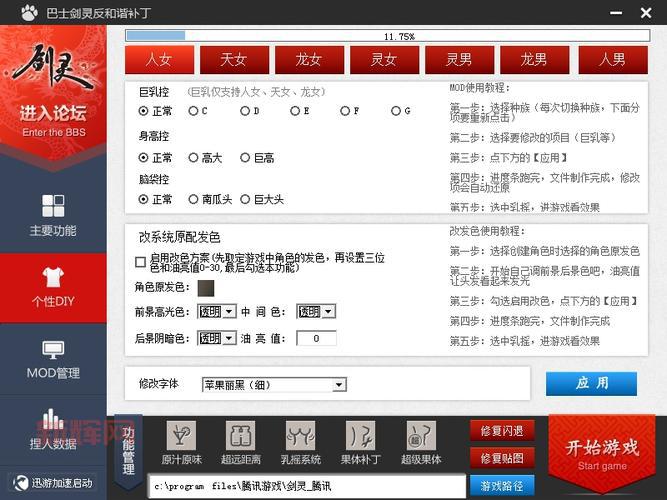Switch to 人男 race tab
The width and height of the screenshot is (667, 500).
coord(613,59)
